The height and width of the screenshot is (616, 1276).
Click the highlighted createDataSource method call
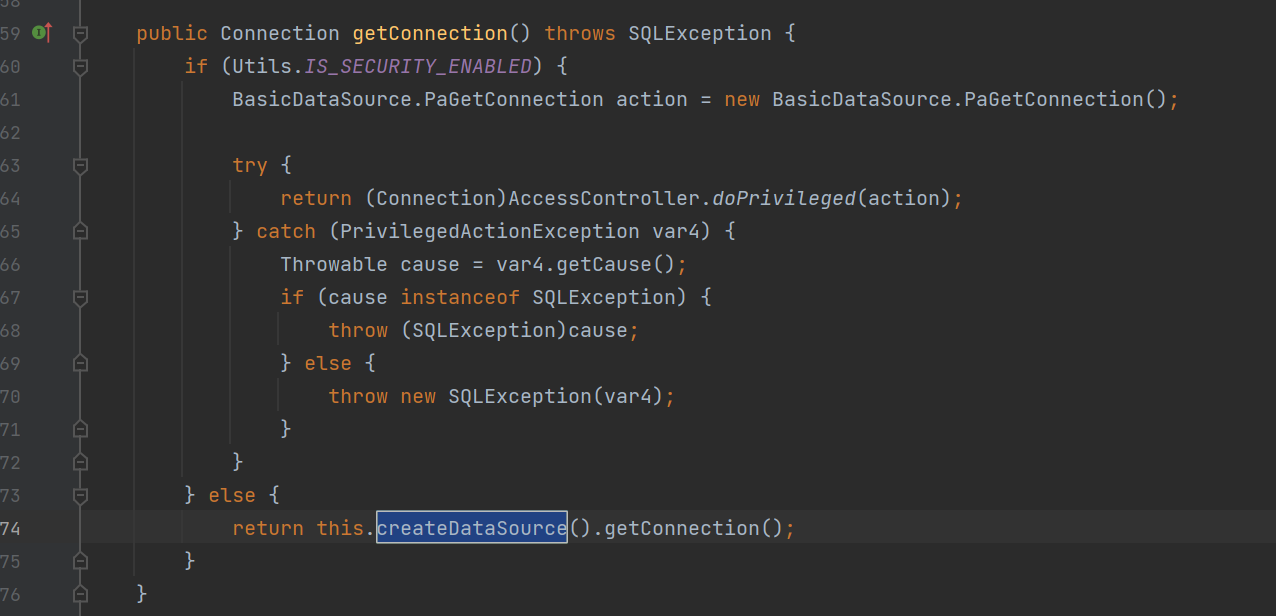[472, 528]
